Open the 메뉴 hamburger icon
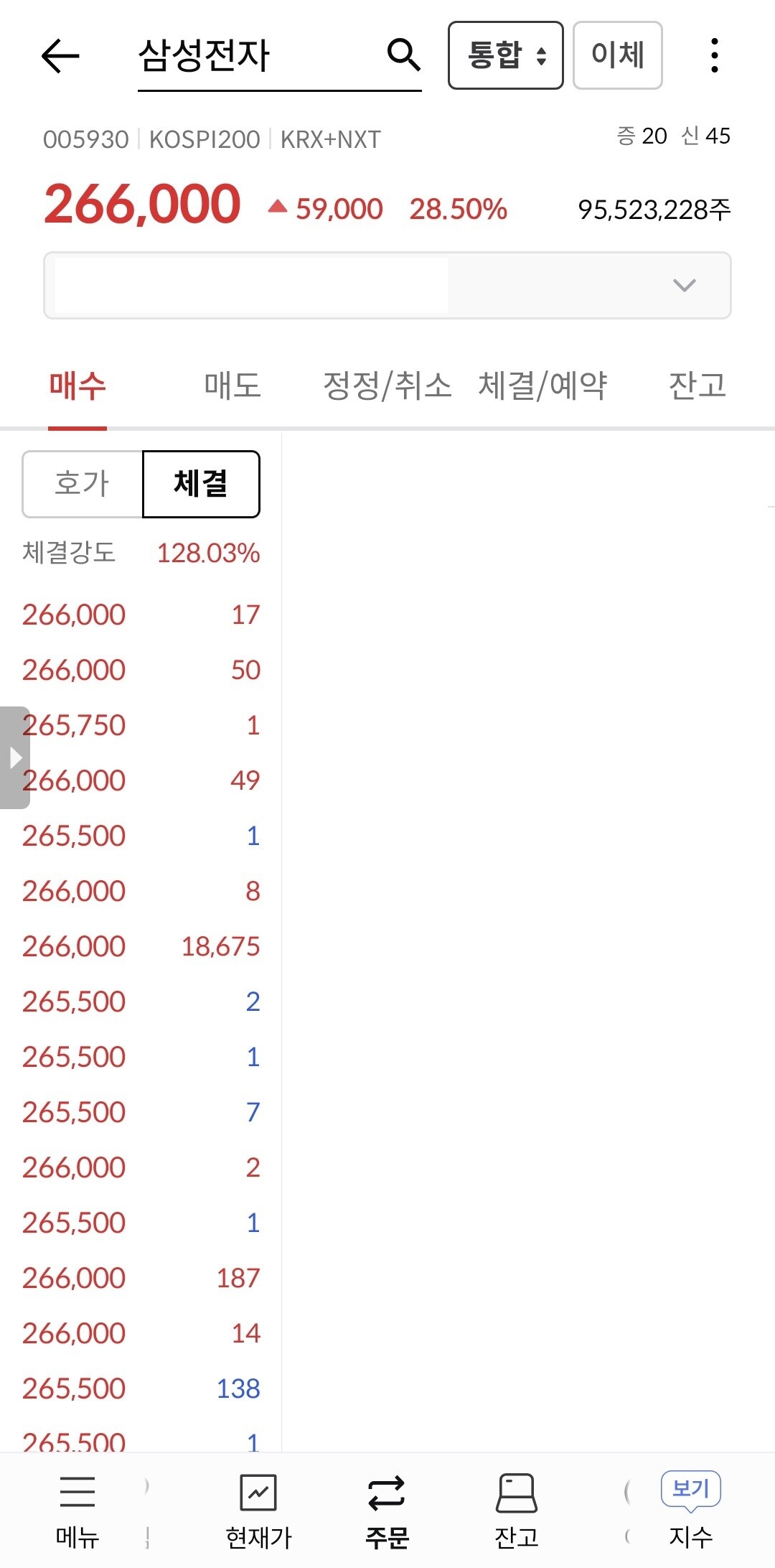Viewport: 775px width, 1568px height. point(77,1491)
